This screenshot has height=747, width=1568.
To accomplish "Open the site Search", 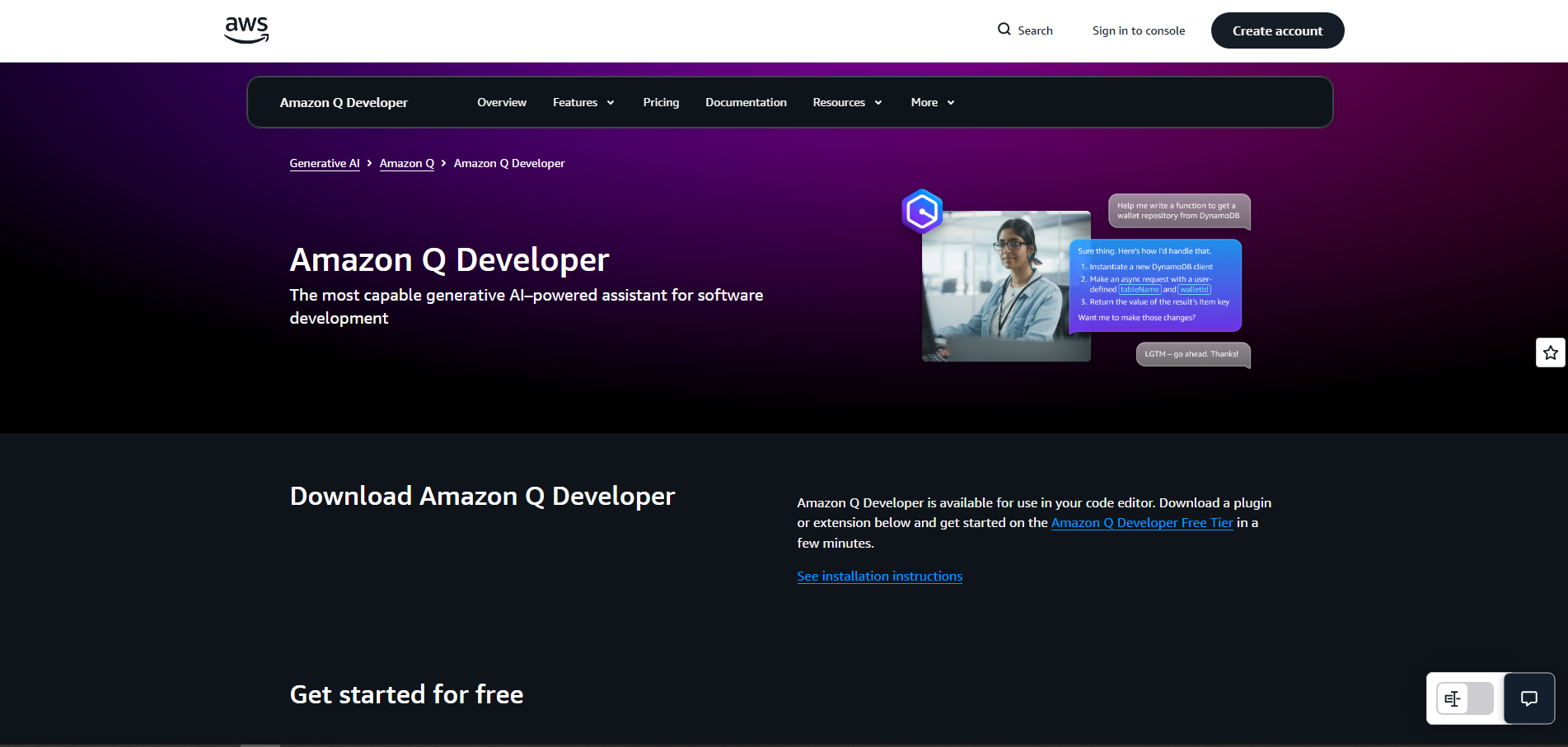I will coord(1025,30).
